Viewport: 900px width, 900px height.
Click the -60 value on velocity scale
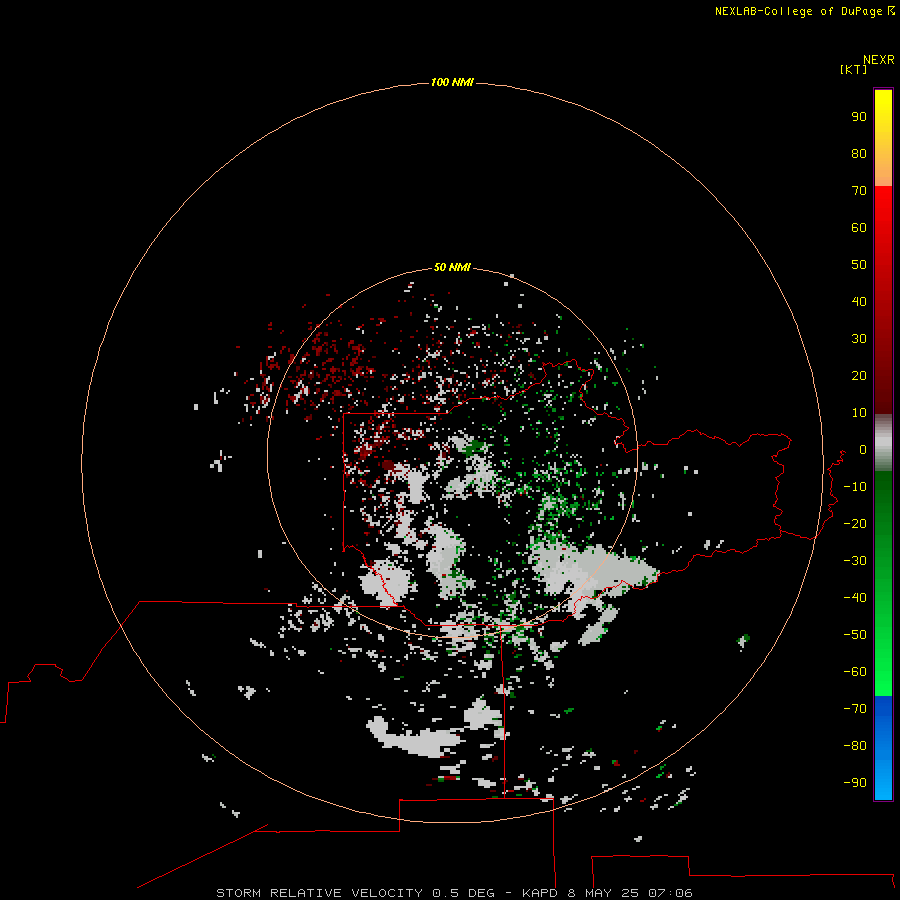(x=855, y=672)
